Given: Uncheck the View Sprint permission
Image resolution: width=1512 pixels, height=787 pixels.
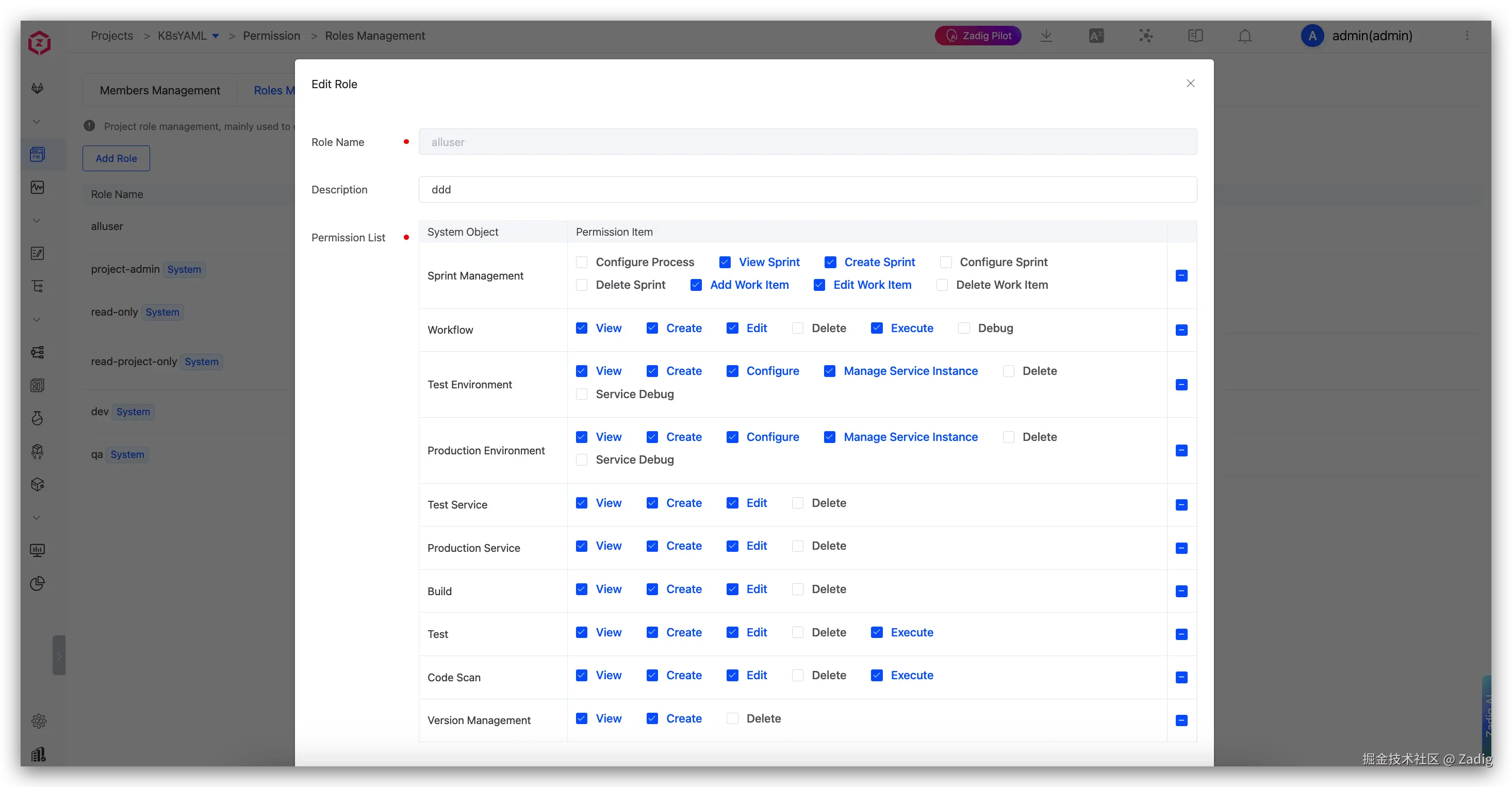Looking at the screenshot, I should coord(725,263).
